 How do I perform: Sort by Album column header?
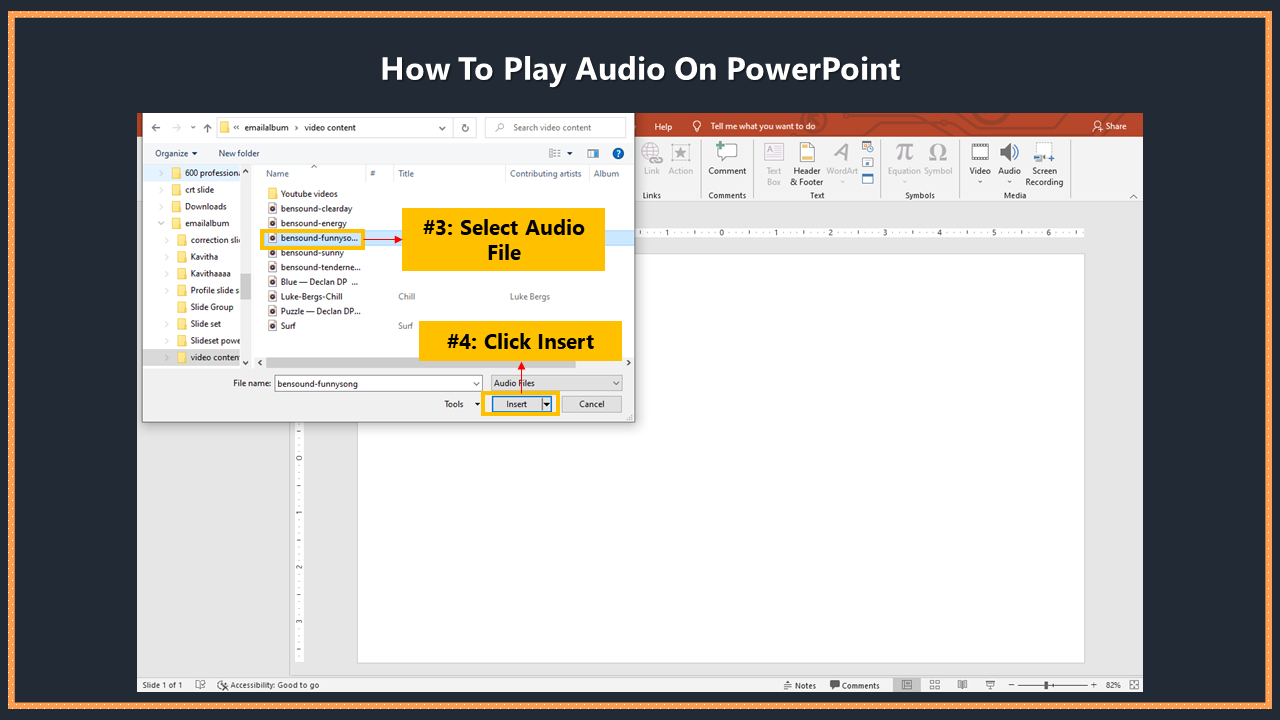(x=606, y=174)
